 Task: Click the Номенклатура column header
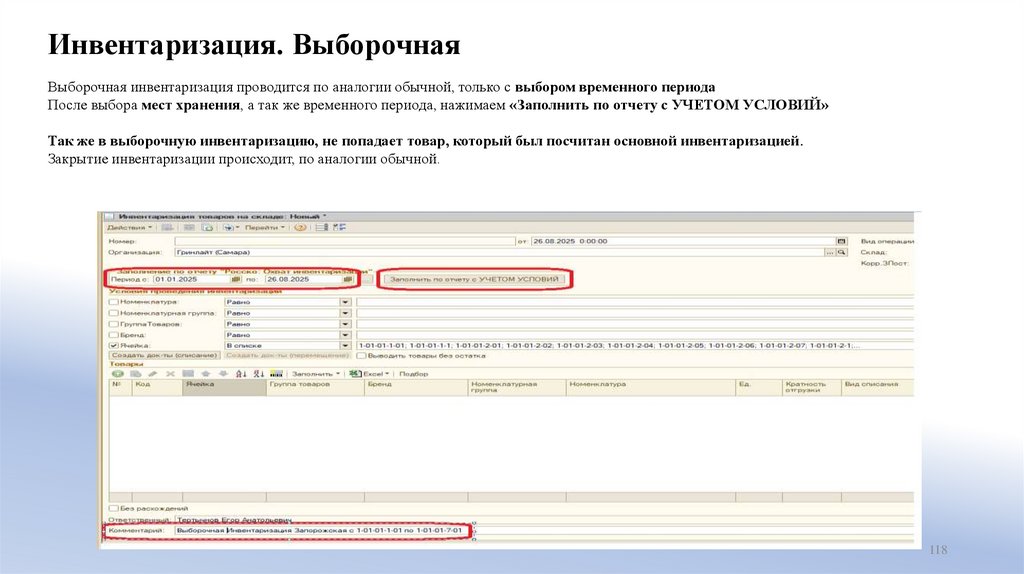point(650,387)
